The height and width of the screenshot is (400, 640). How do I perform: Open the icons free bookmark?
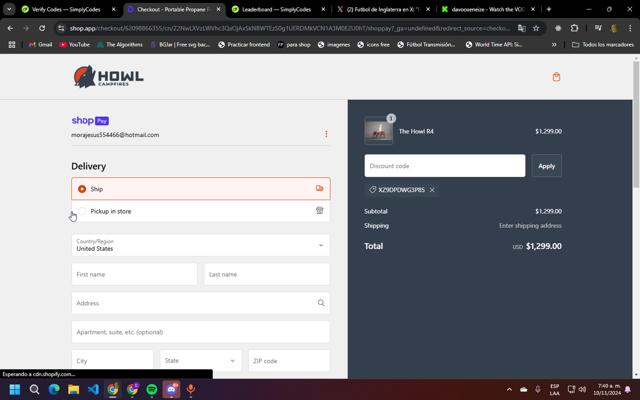point(373,44)
